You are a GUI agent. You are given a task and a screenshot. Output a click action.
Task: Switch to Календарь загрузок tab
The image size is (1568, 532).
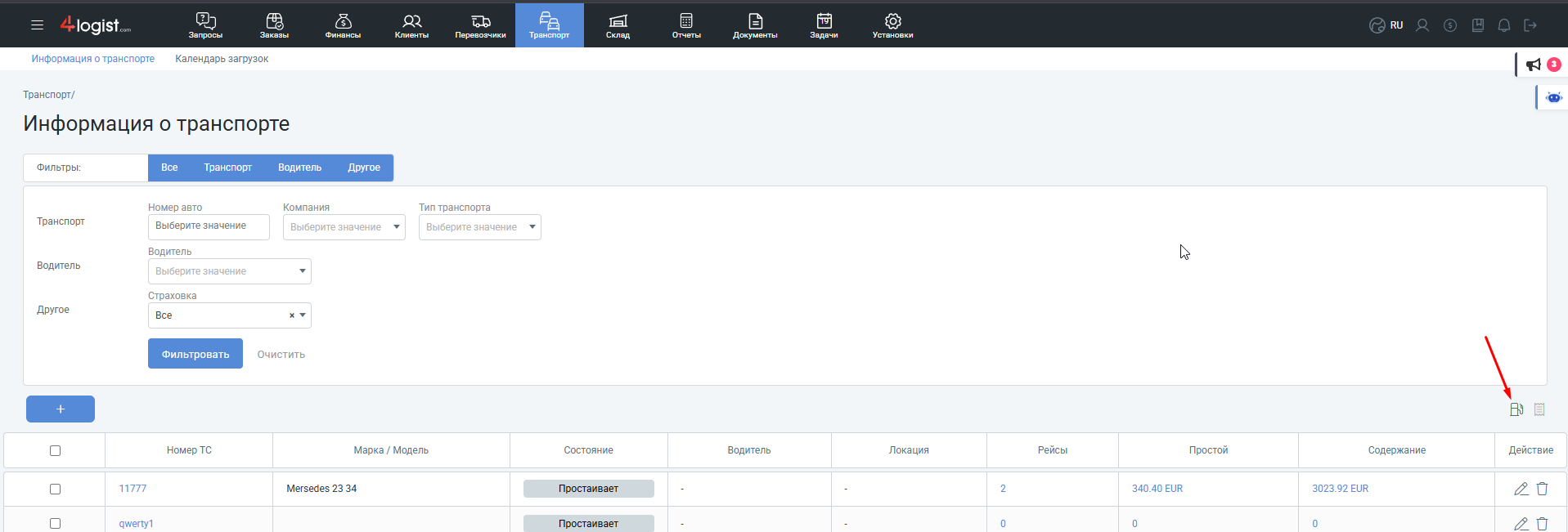point(222,59)
